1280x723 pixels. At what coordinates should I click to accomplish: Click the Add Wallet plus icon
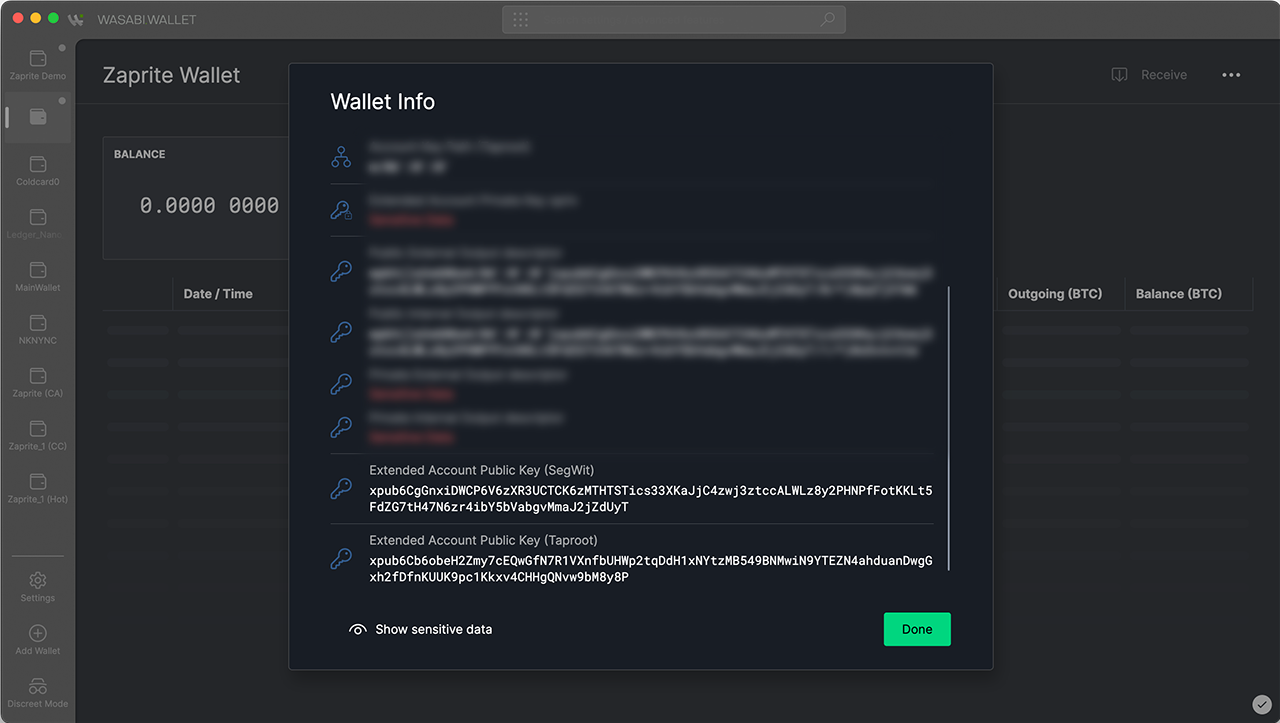[x=38, y=633]
